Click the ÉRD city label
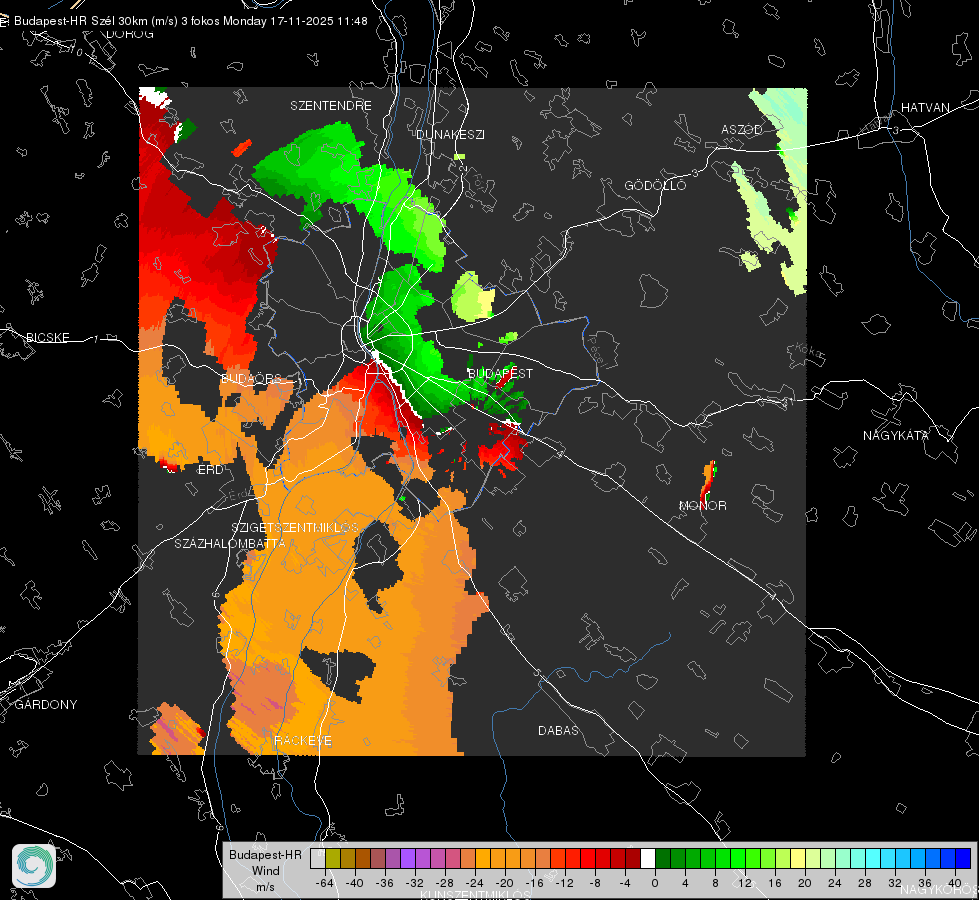Image resolution: width=979 pixels, height=900 pixels. click(210, 470)
